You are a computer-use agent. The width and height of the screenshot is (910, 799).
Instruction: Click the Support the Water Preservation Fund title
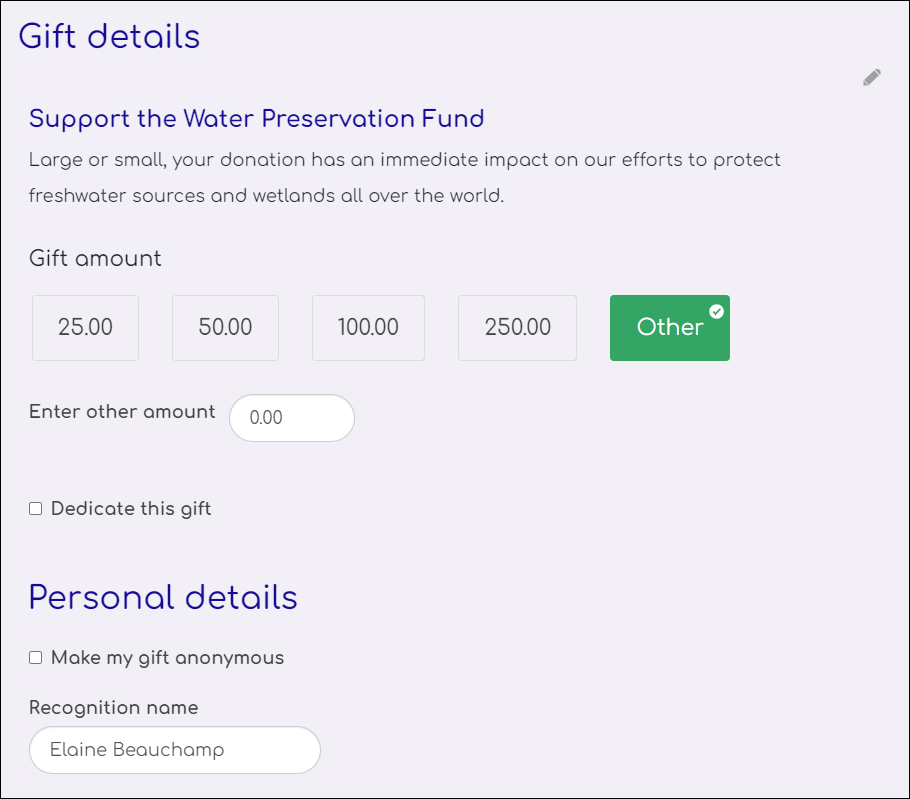(x=257, y=119)
